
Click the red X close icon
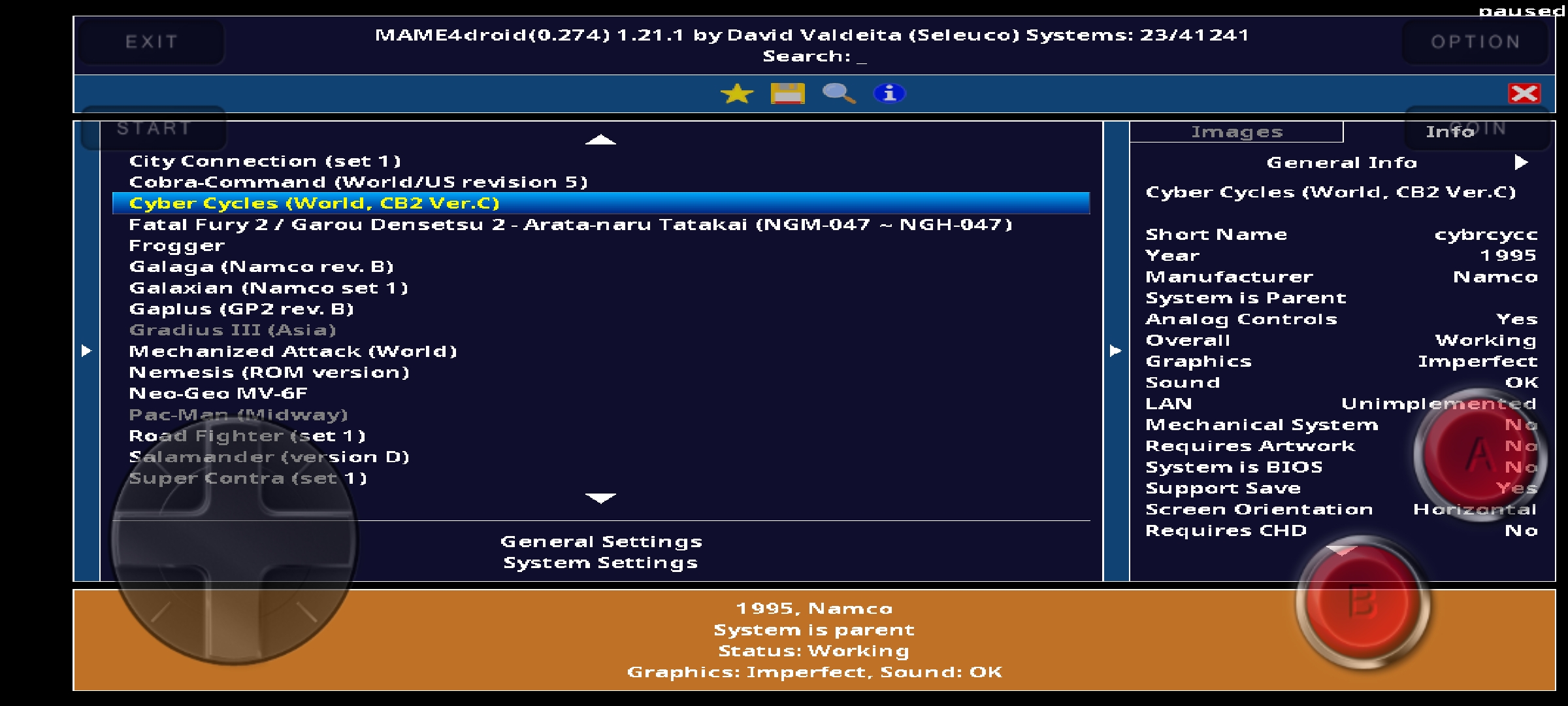[x=1524, y=93]
